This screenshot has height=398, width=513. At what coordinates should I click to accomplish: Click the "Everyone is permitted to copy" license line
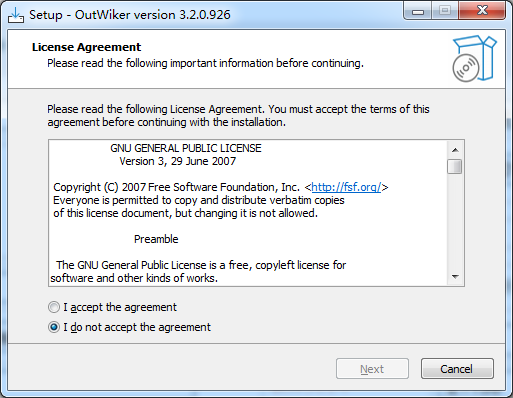[x=199, y=200]
